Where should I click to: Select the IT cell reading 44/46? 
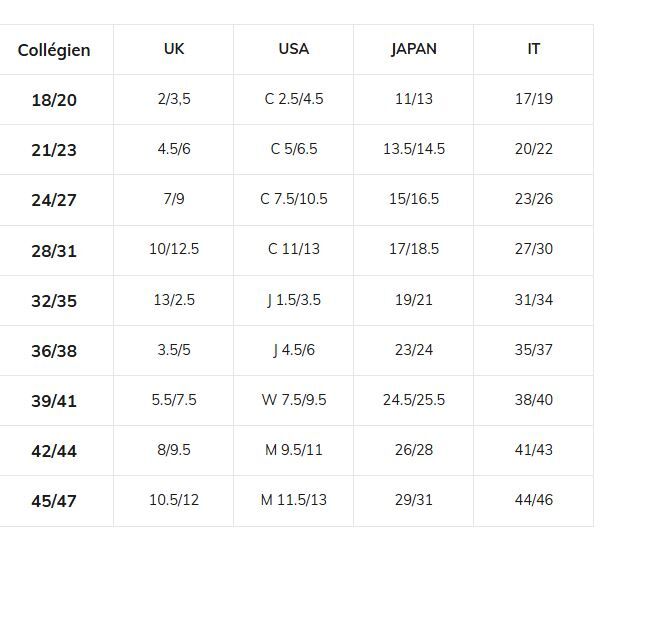[534, 500]
